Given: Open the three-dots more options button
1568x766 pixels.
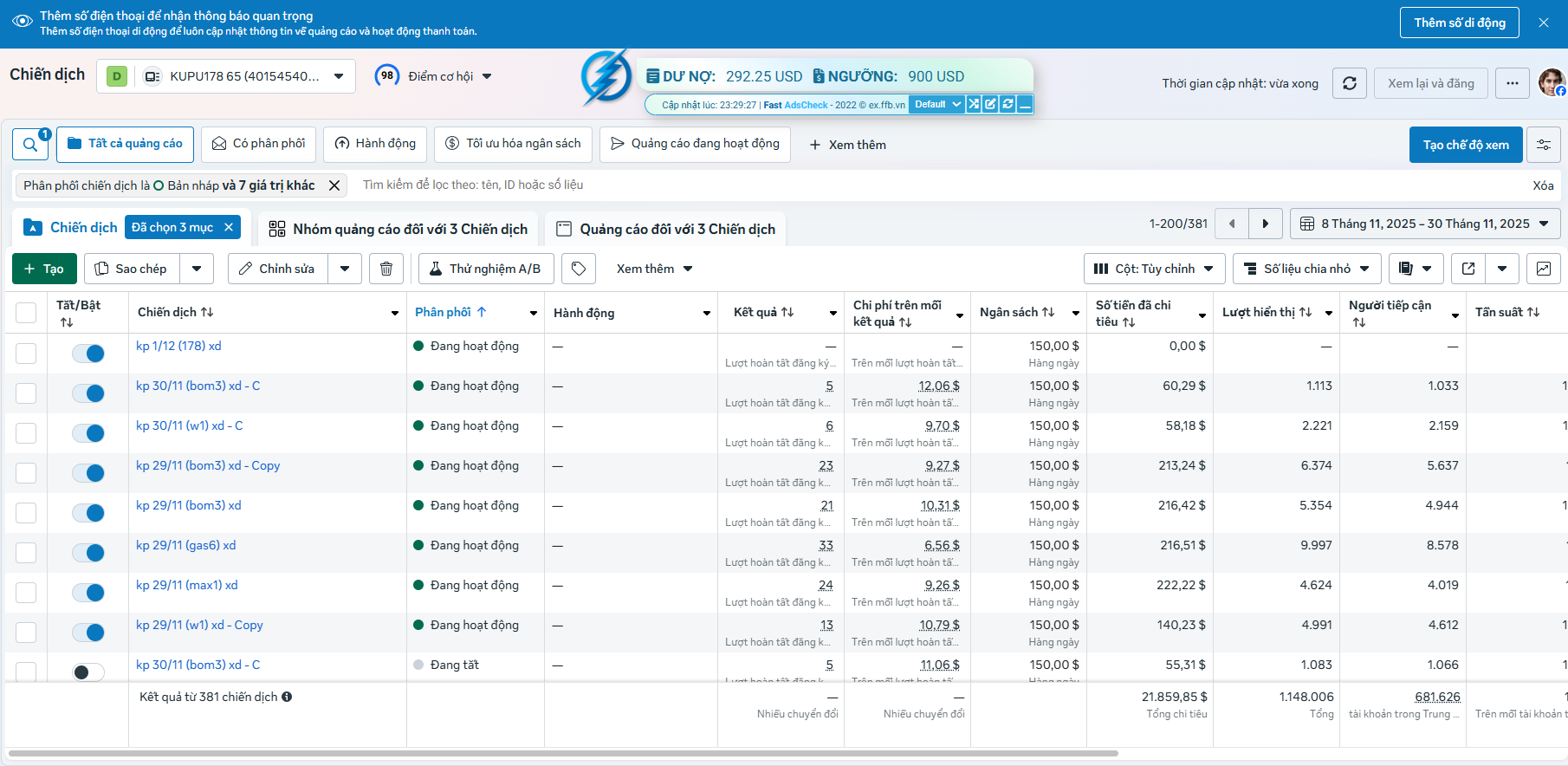Looking at the screenshot, I should tap(1512, 83).
